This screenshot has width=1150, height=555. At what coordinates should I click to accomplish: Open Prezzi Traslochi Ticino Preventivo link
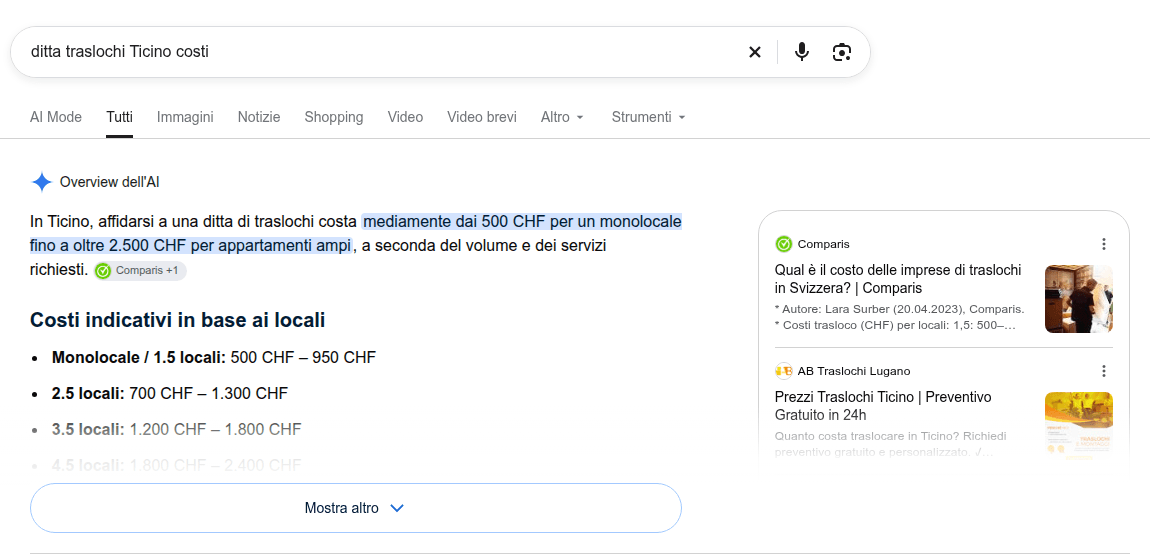coord(883,406)
